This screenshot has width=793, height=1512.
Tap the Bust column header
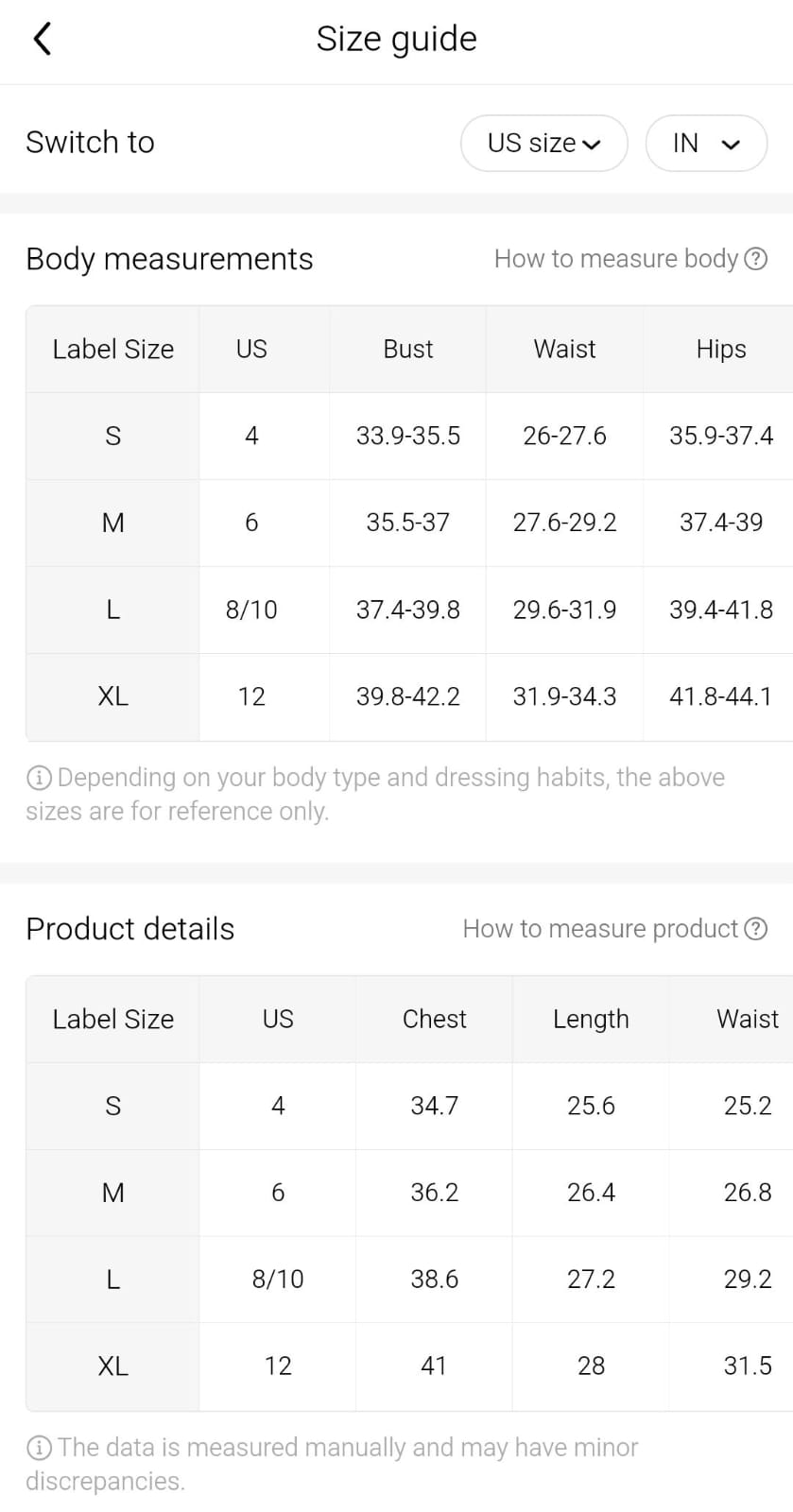tap(407, 350)
